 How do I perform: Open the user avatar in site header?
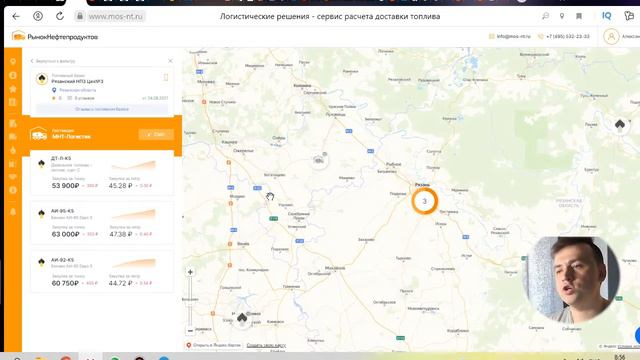(611, 37)
